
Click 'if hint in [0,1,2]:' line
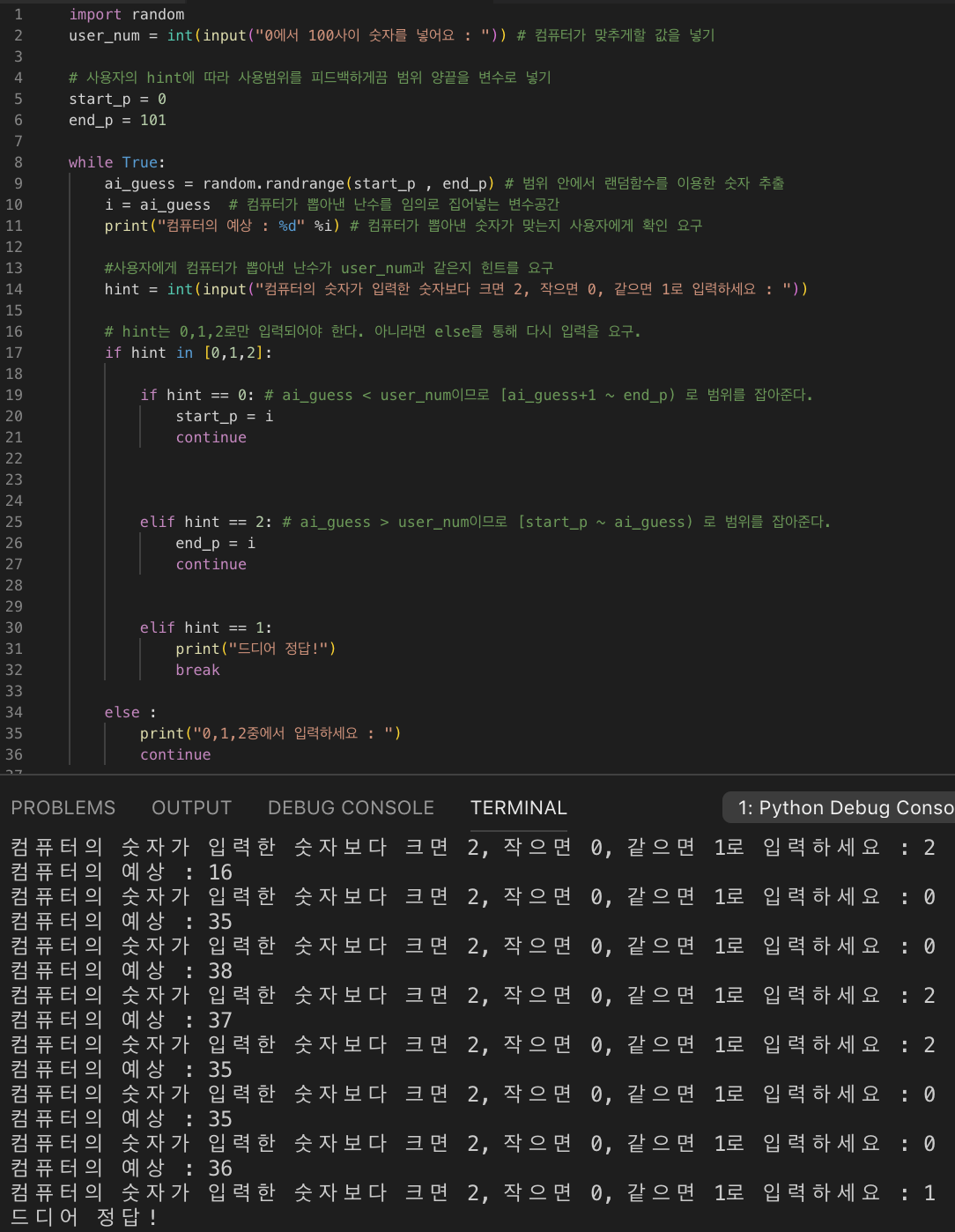(189, 353)
